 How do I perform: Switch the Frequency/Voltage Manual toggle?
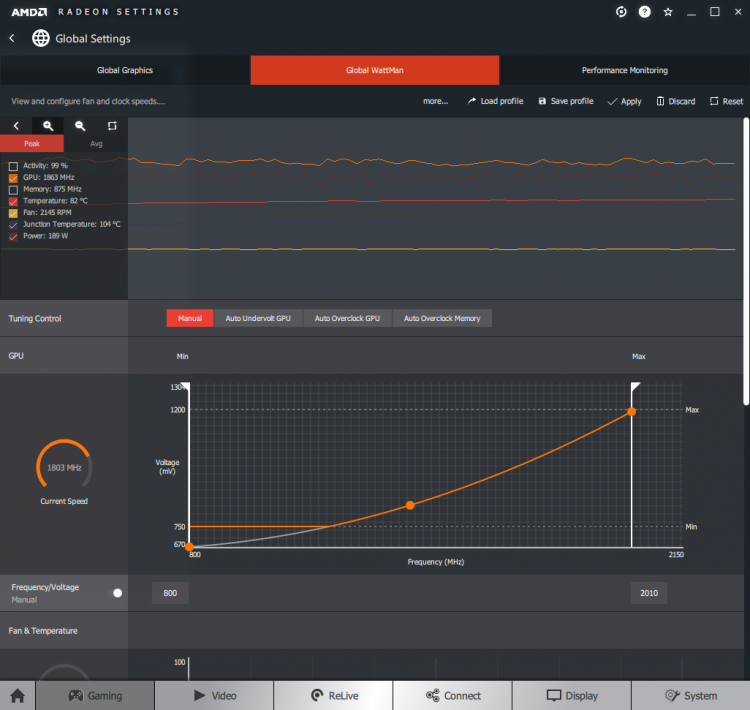tap(118, 593)
